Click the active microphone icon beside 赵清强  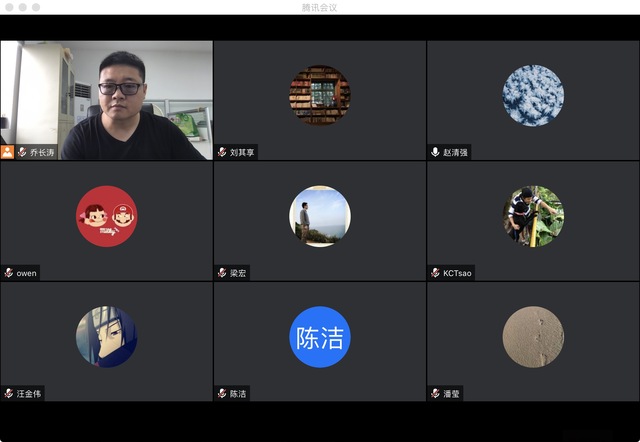tap(435, 152)
